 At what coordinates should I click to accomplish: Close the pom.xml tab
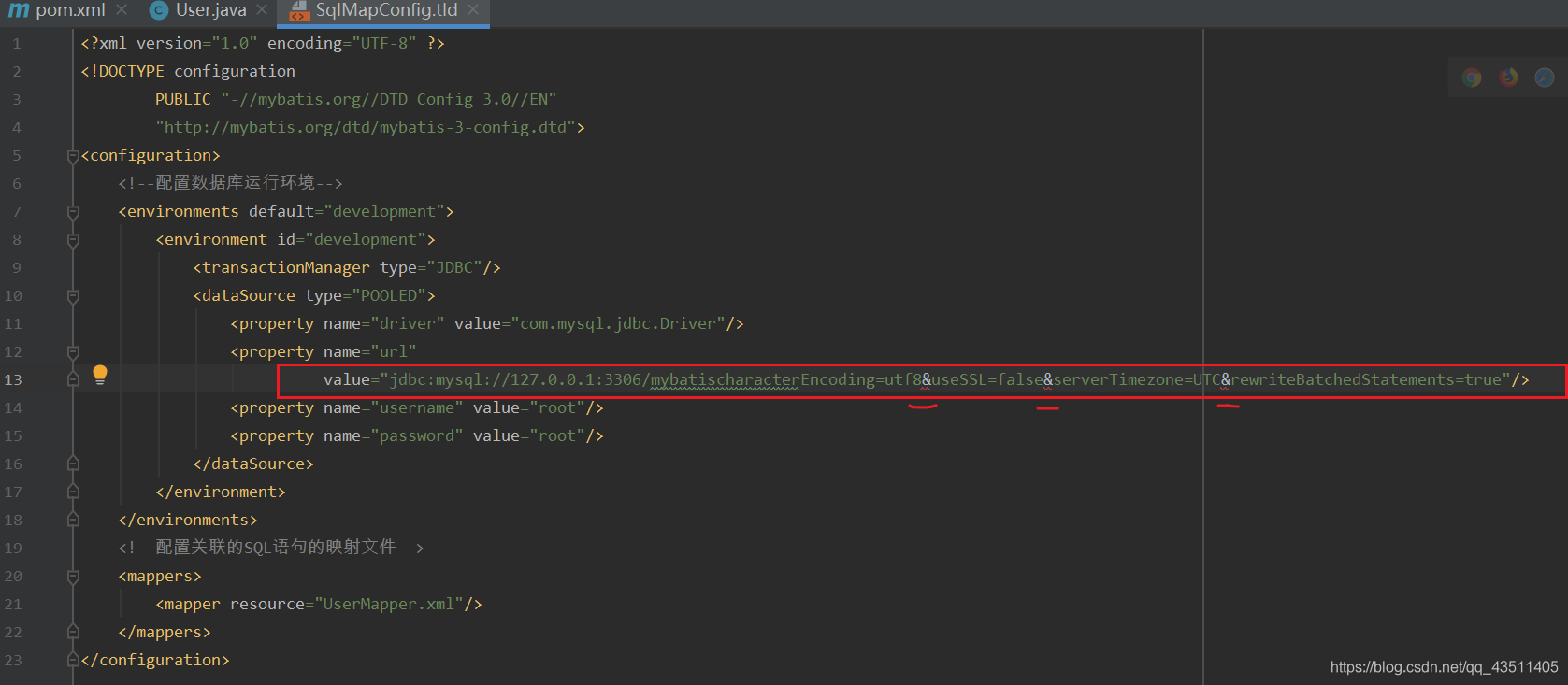[x=122, y=10]
